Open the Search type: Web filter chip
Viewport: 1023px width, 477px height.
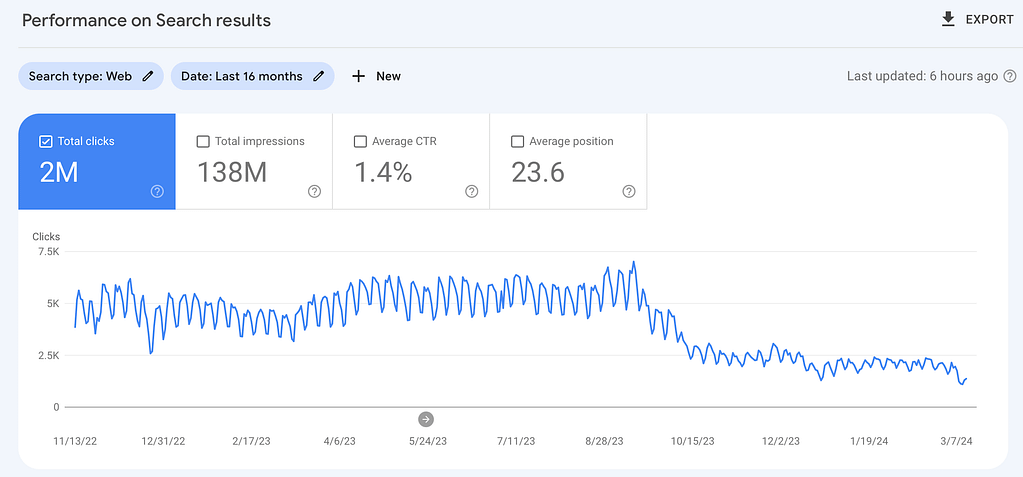pos(91,76)
